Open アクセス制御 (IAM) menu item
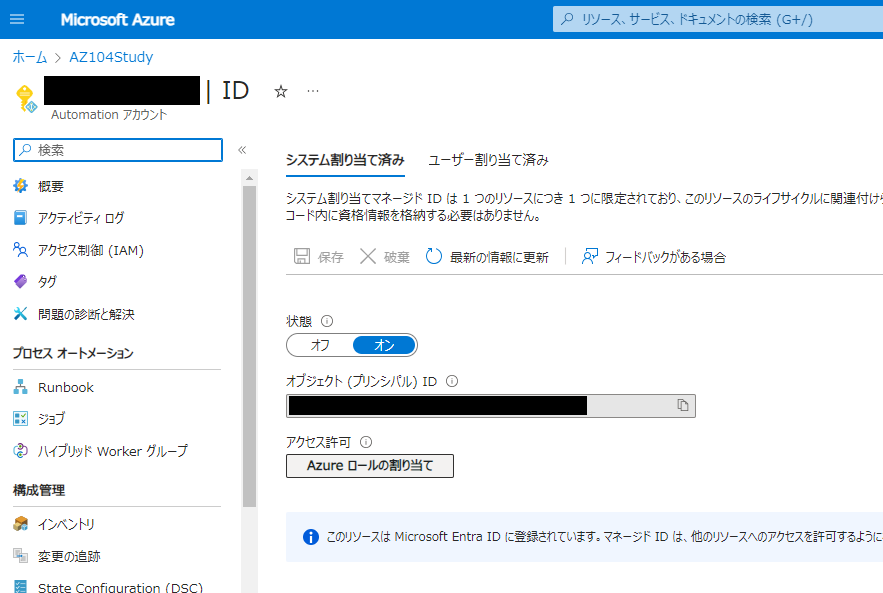The image size is (883, 593). click(91, 250)
